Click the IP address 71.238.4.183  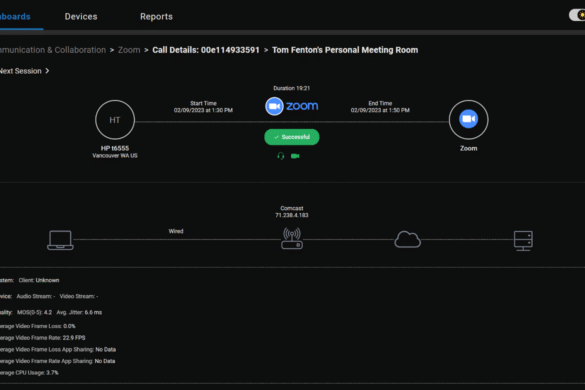point(292,215)
